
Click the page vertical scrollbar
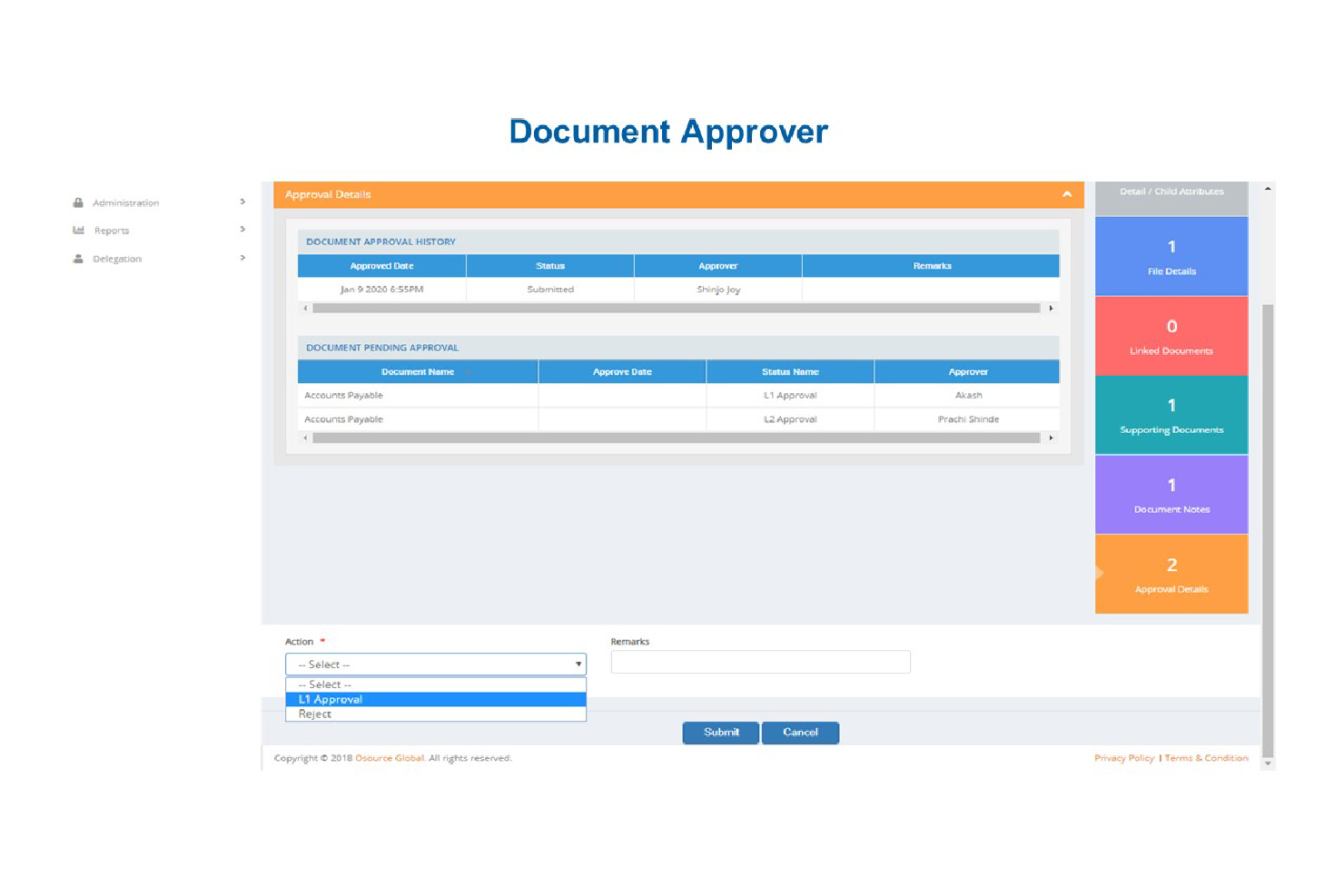click(x=1268, y=530)
